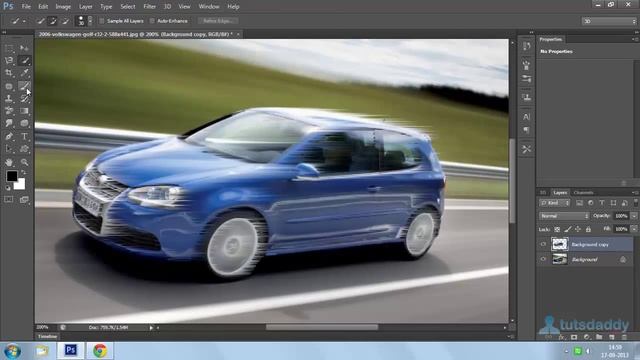640x360 pixels.
Task: Enable Sample All Layers checkbox
Action: click(x=102, y=21)
